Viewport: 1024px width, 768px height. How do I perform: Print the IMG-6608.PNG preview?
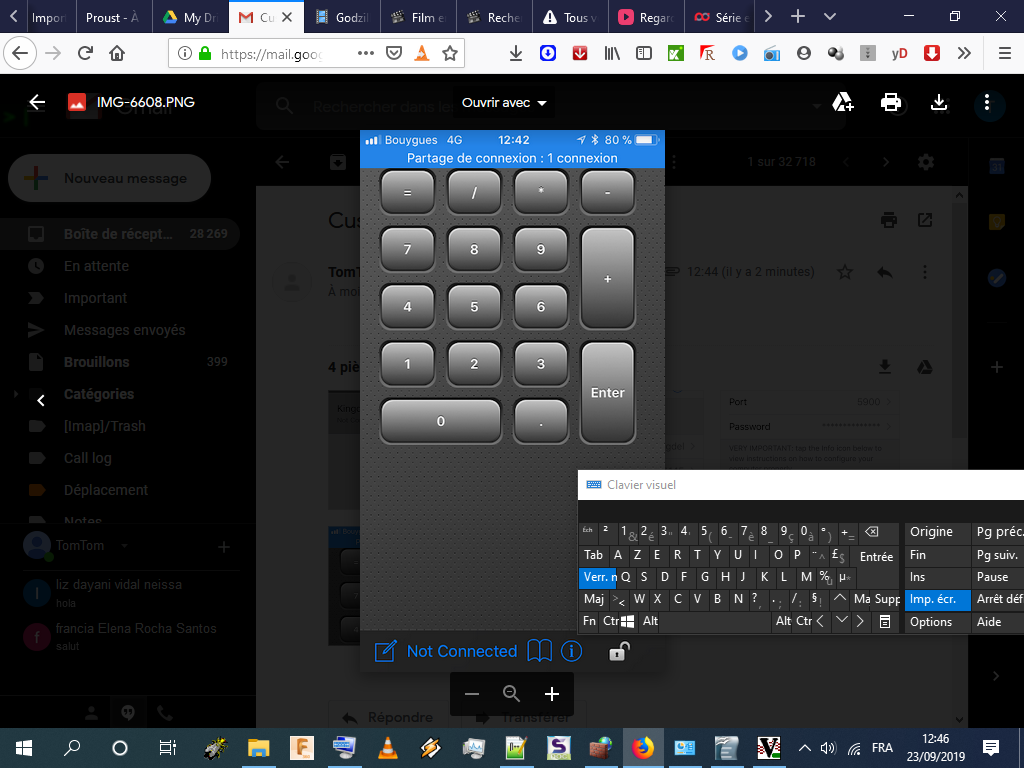coord(891,103)
